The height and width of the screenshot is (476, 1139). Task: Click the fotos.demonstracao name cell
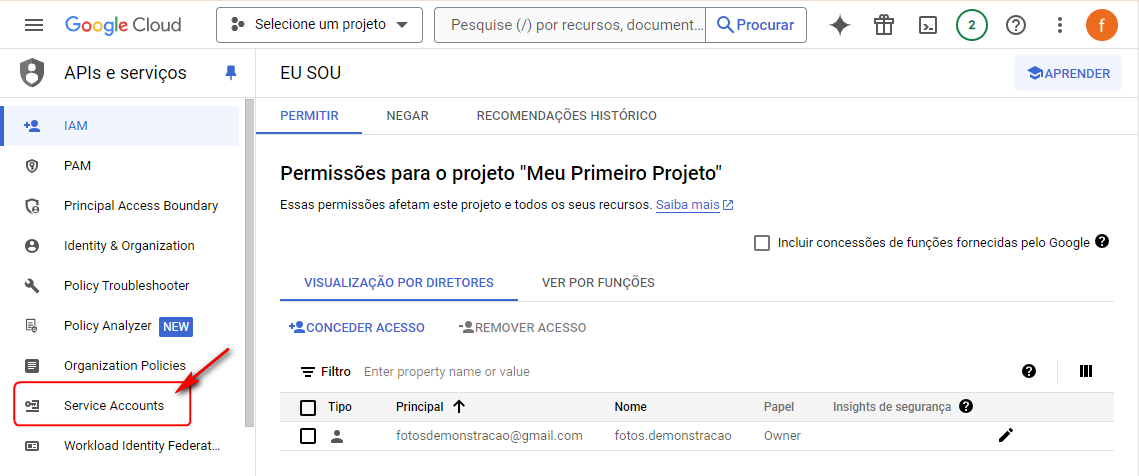(x=673, y=436)
